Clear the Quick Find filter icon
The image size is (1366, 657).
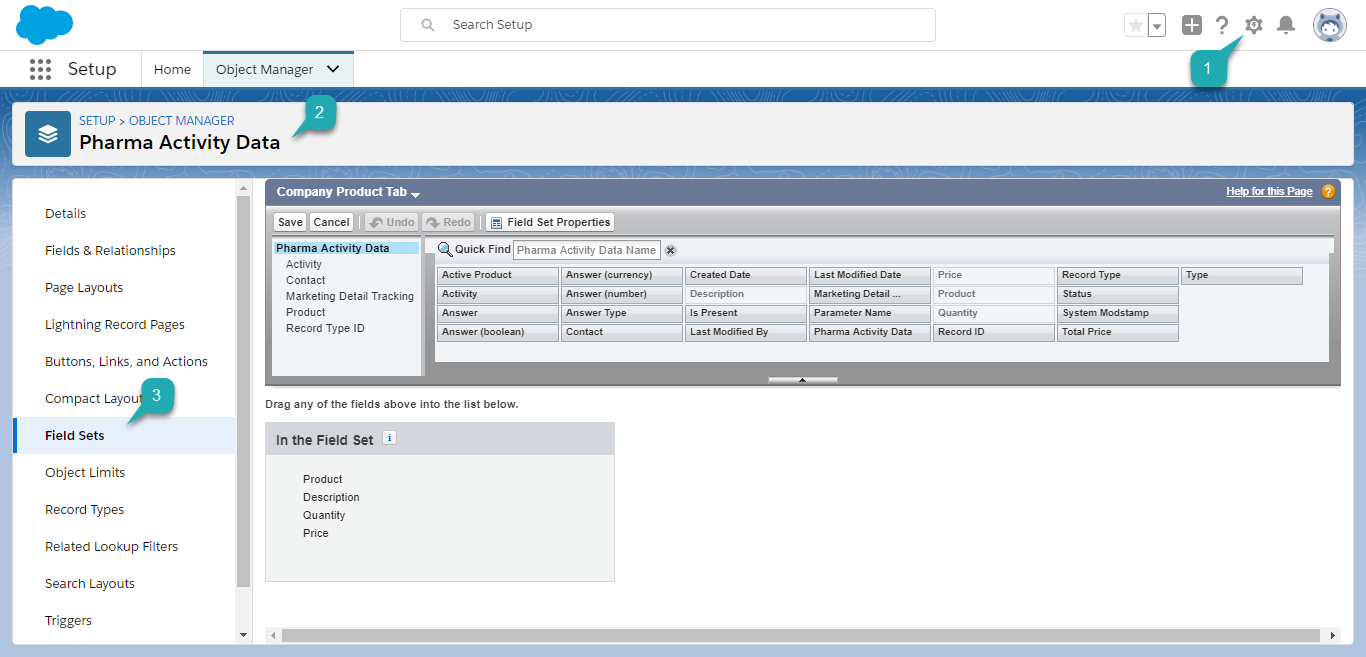671,250
